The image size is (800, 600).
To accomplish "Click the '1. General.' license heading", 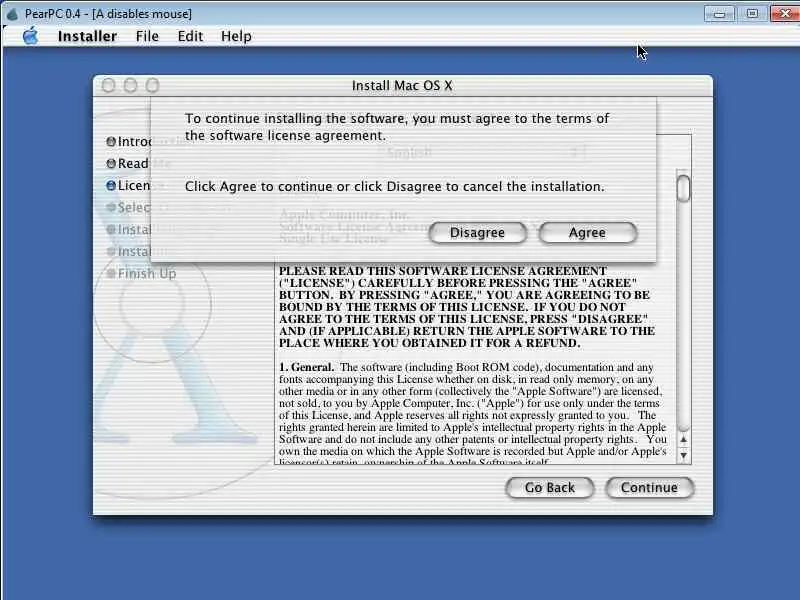I will (x=306, y=367).
